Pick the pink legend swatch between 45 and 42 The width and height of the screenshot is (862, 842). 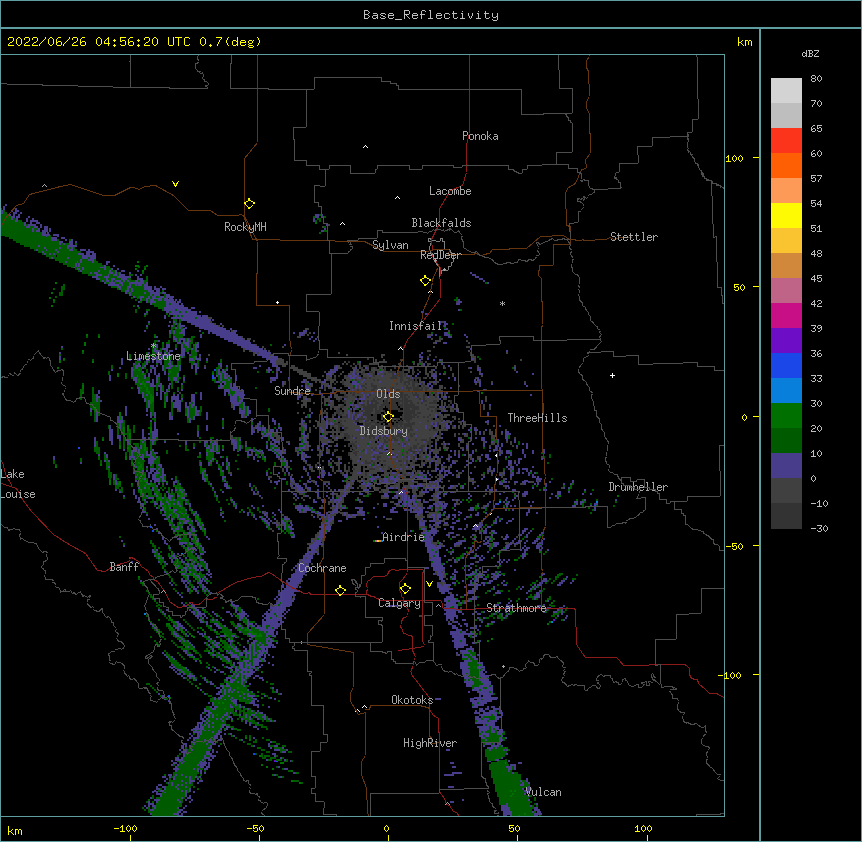coord(786,291)
